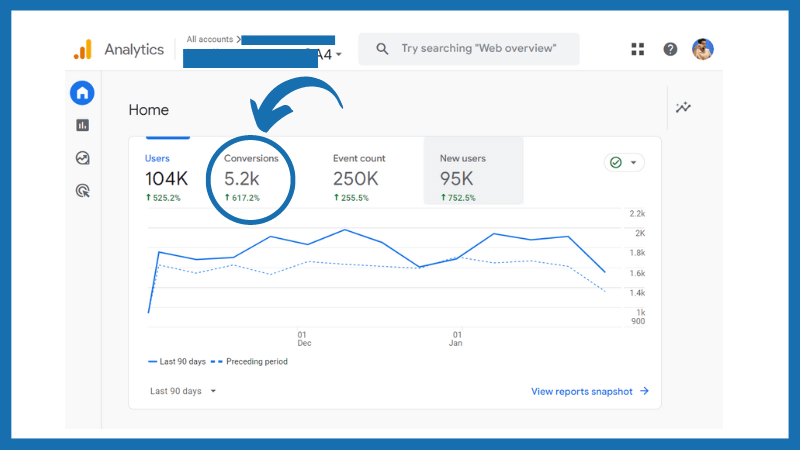Open the Home sidebar icon
The width and height of the screenshot is (800, 450).
82,93
